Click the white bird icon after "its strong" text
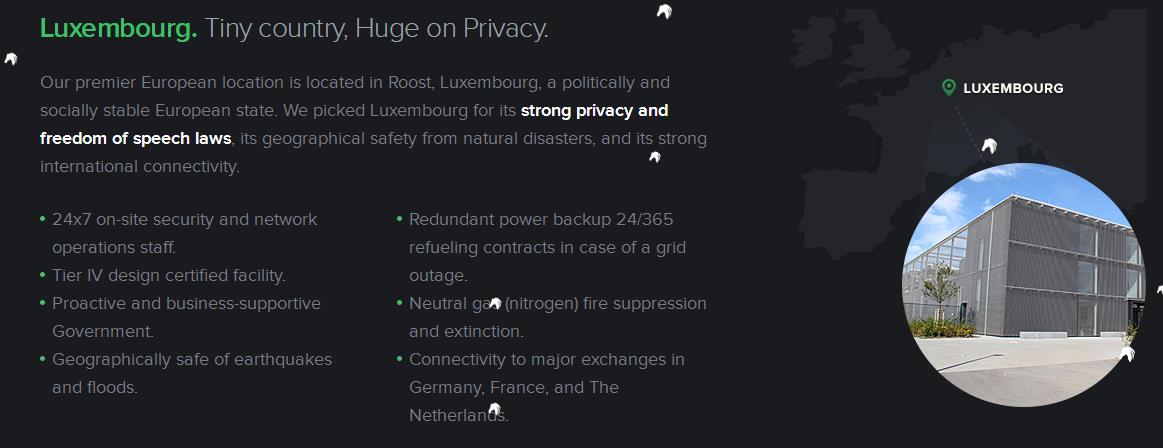The image size is (1163, 448). tap(655, 156)
